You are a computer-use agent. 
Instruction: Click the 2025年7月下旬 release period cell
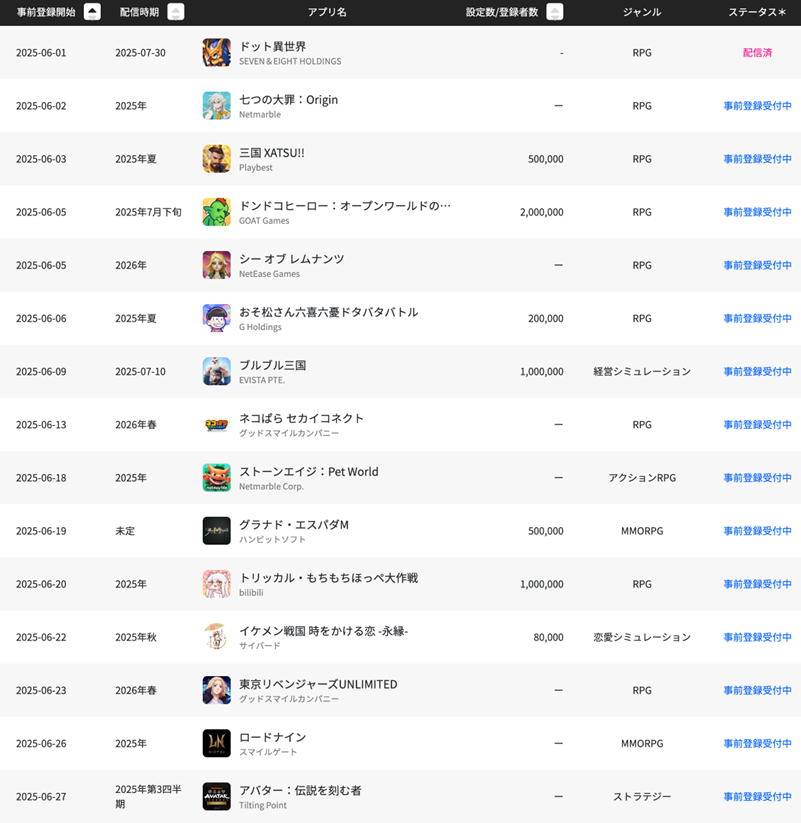(149, 212)
